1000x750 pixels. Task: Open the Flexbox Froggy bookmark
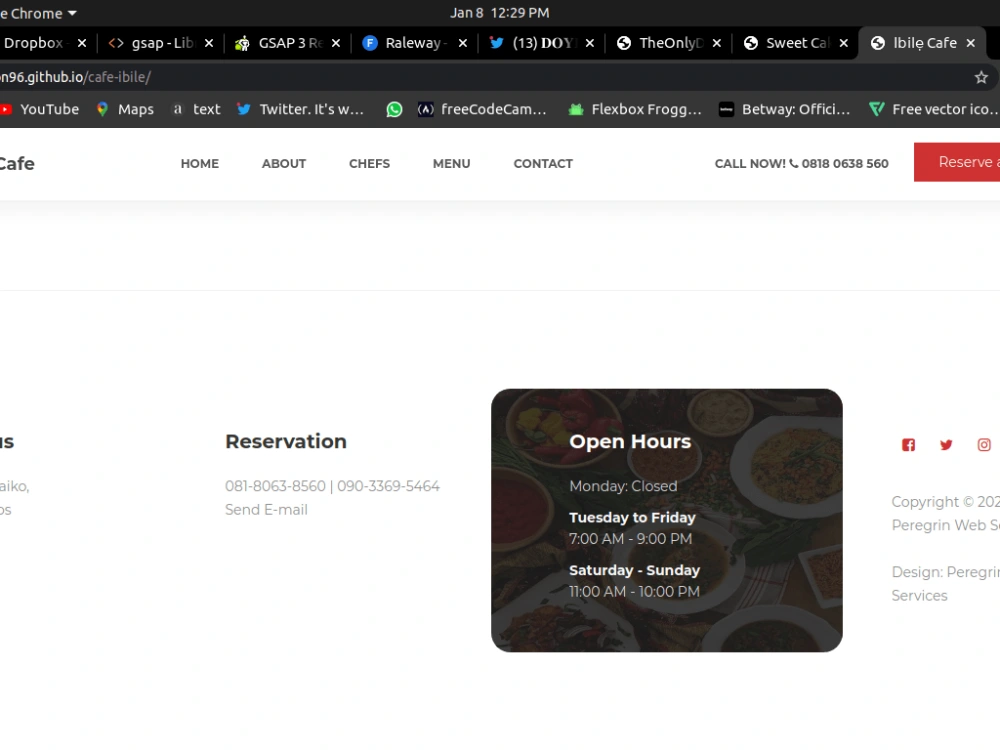click(635, 109)
